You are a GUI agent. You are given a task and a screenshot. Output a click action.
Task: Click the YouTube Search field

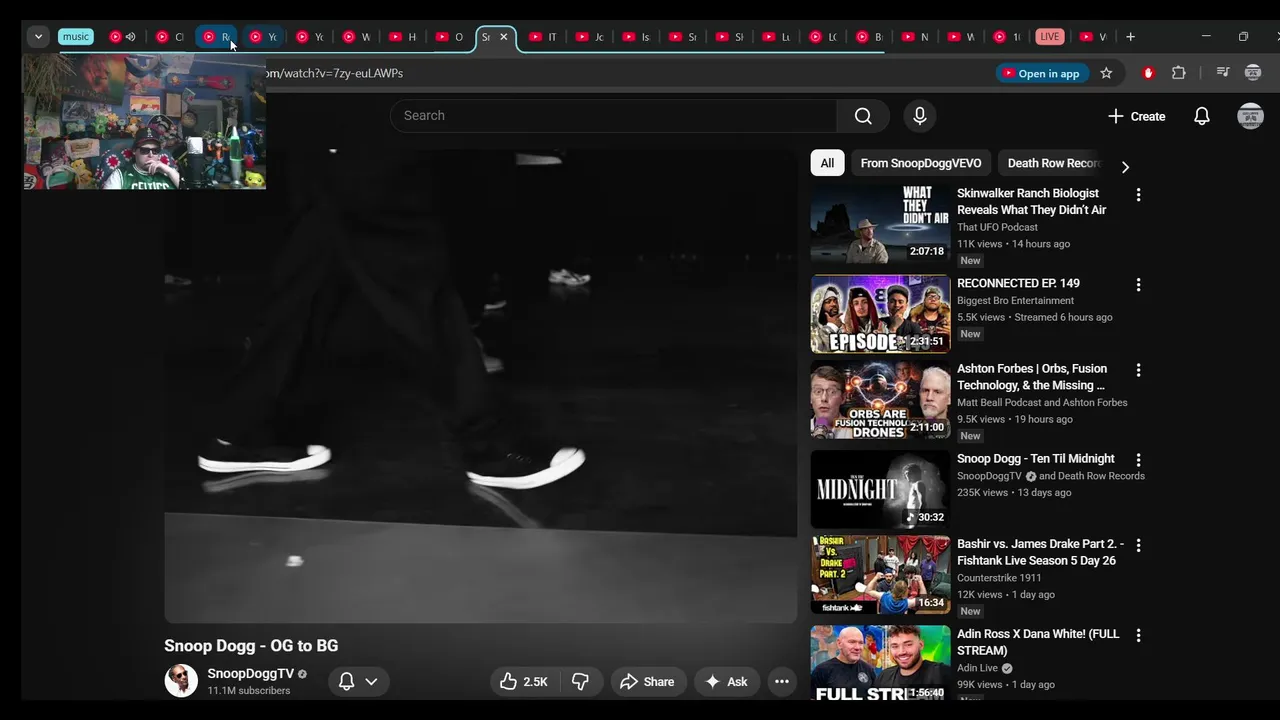pos(614,116)
